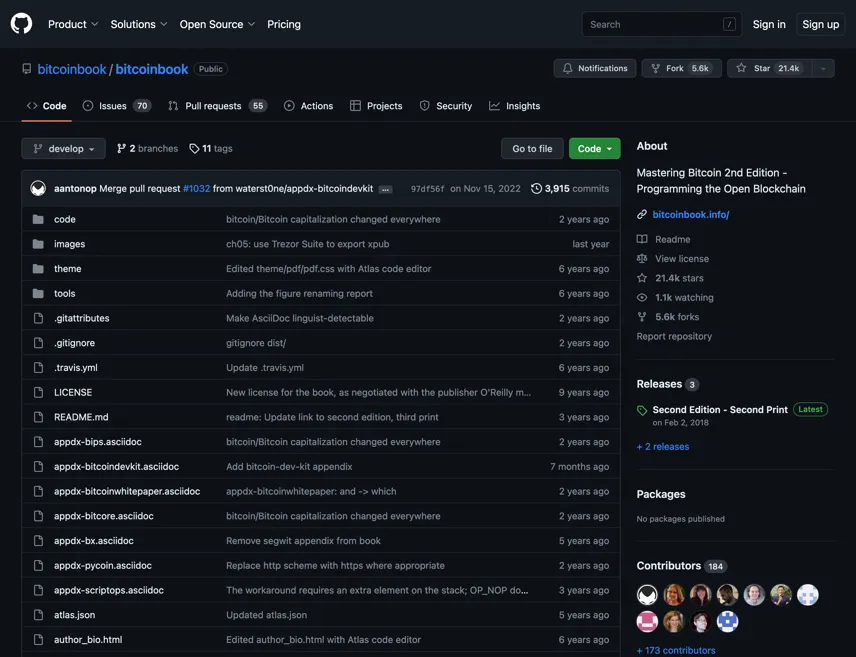The height and width of the screenshot is (657, 856).
Task: Open the Solutions dropdown menu
Action: 139,24
